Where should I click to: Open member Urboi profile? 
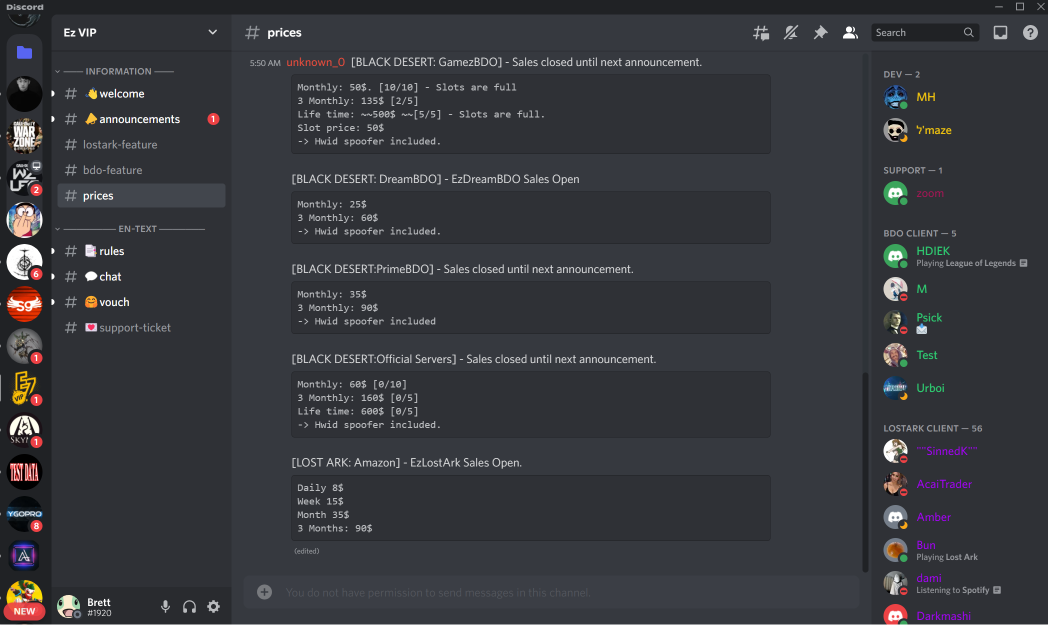[957, 388]
